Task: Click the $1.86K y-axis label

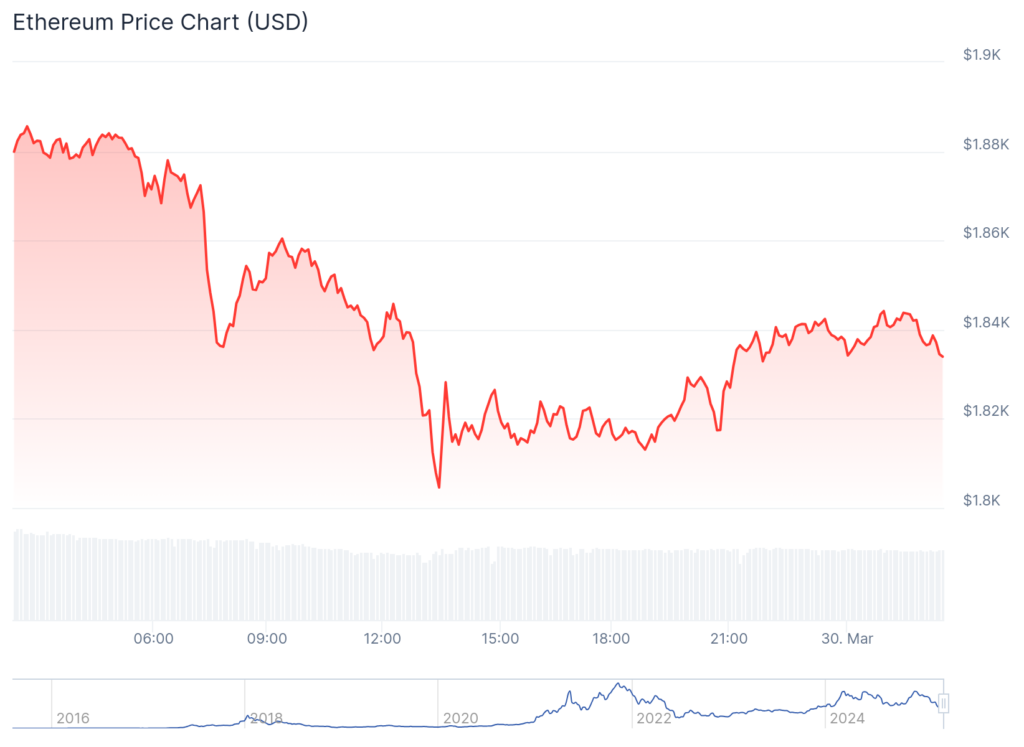Action: tap(984, 233)
